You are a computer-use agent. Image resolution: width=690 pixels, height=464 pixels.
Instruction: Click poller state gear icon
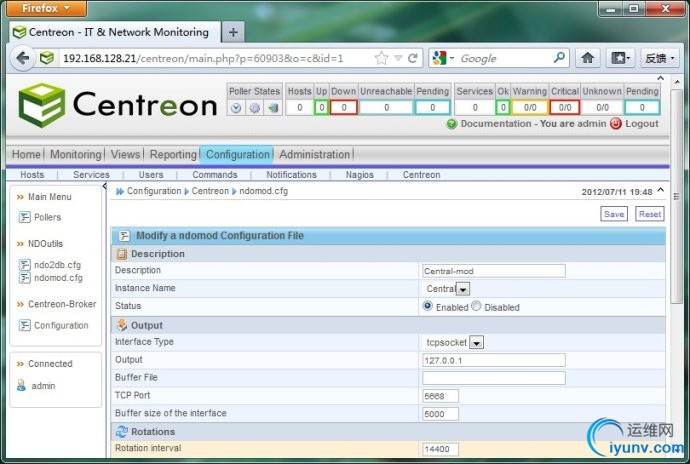coord(255,108)
